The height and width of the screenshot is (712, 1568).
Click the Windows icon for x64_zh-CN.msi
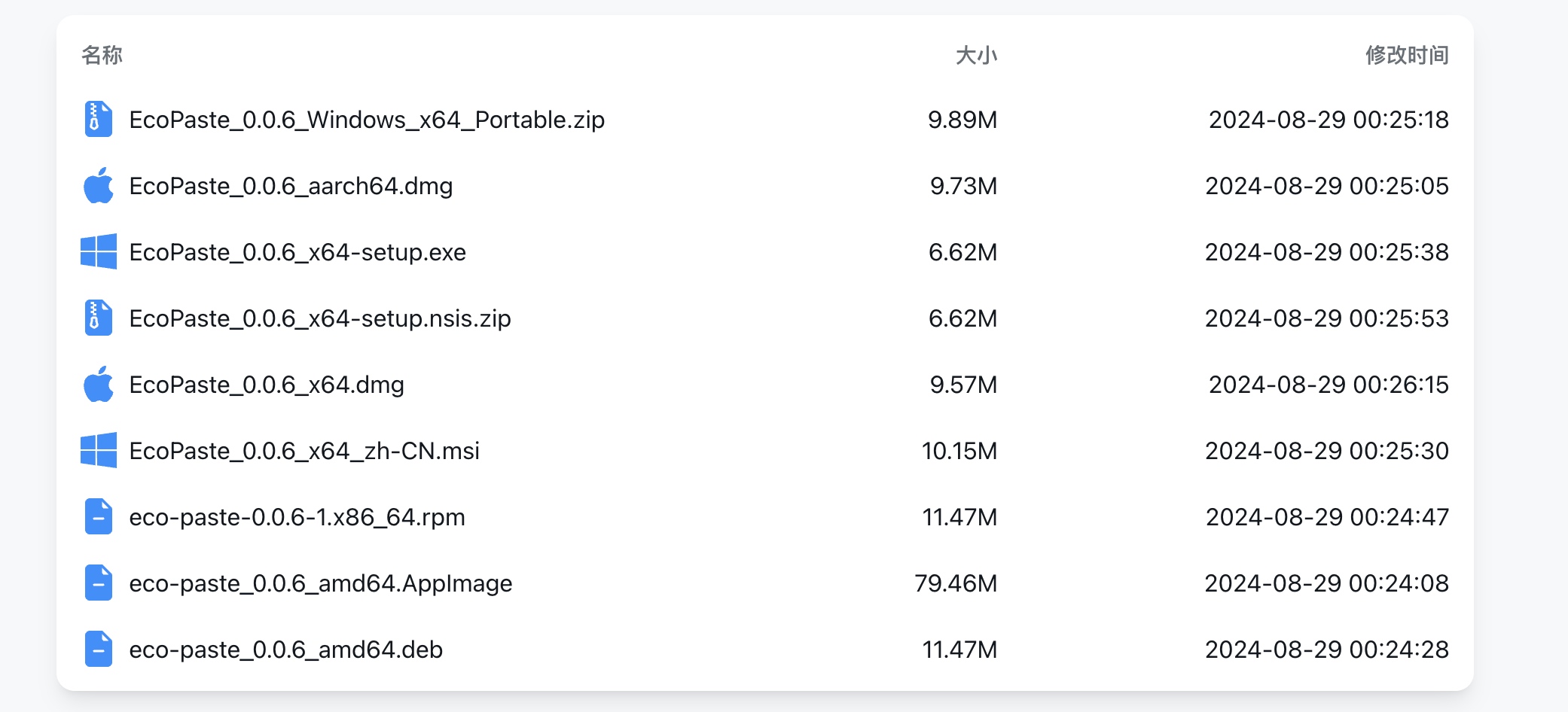pyautogui.click(x=98, y=451)
